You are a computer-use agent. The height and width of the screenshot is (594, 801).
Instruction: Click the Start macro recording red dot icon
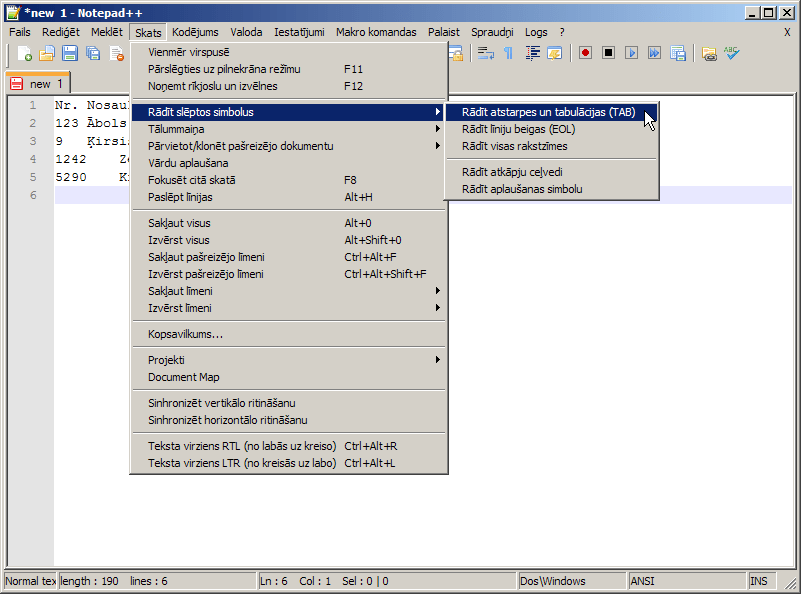click(x=585, y=53)
